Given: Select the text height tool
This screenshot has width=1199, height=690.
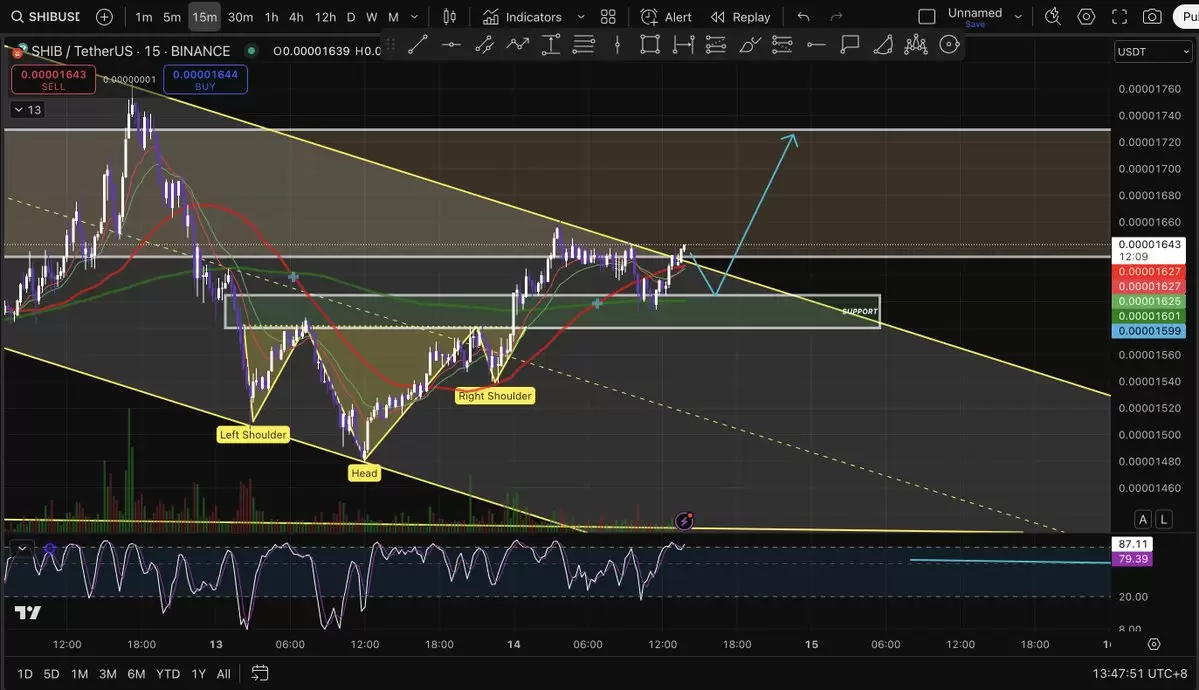Looking at the screenshot, I should click(x=551, y=45).
